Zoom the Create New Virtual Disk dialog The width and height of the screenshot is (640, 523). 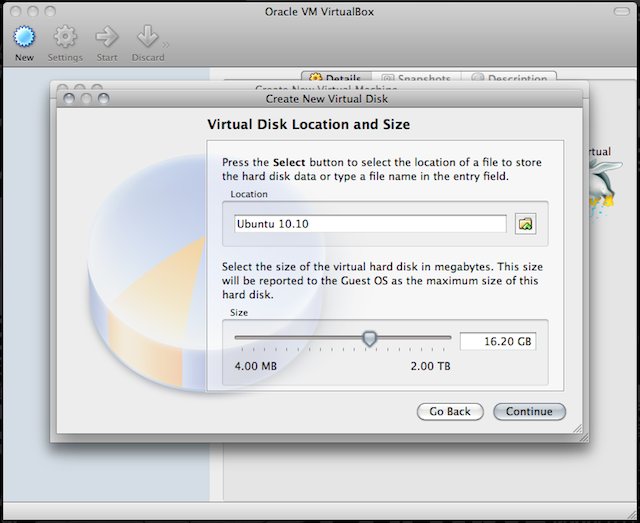coord(104,98)
